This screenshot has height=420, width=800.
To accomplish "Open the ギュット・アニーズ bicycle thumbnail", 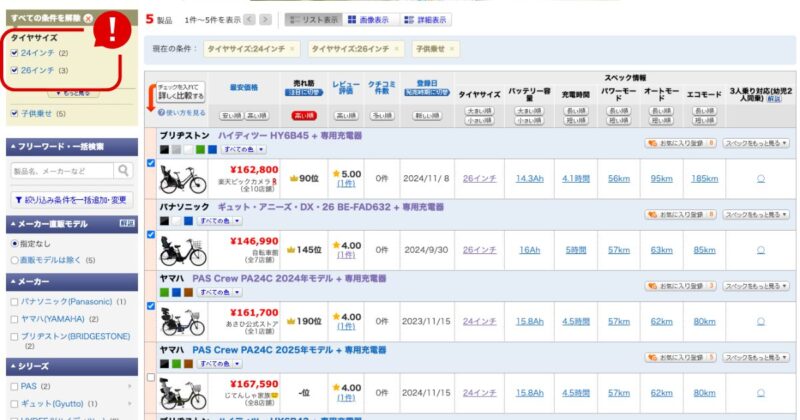I will coord(183,250).
